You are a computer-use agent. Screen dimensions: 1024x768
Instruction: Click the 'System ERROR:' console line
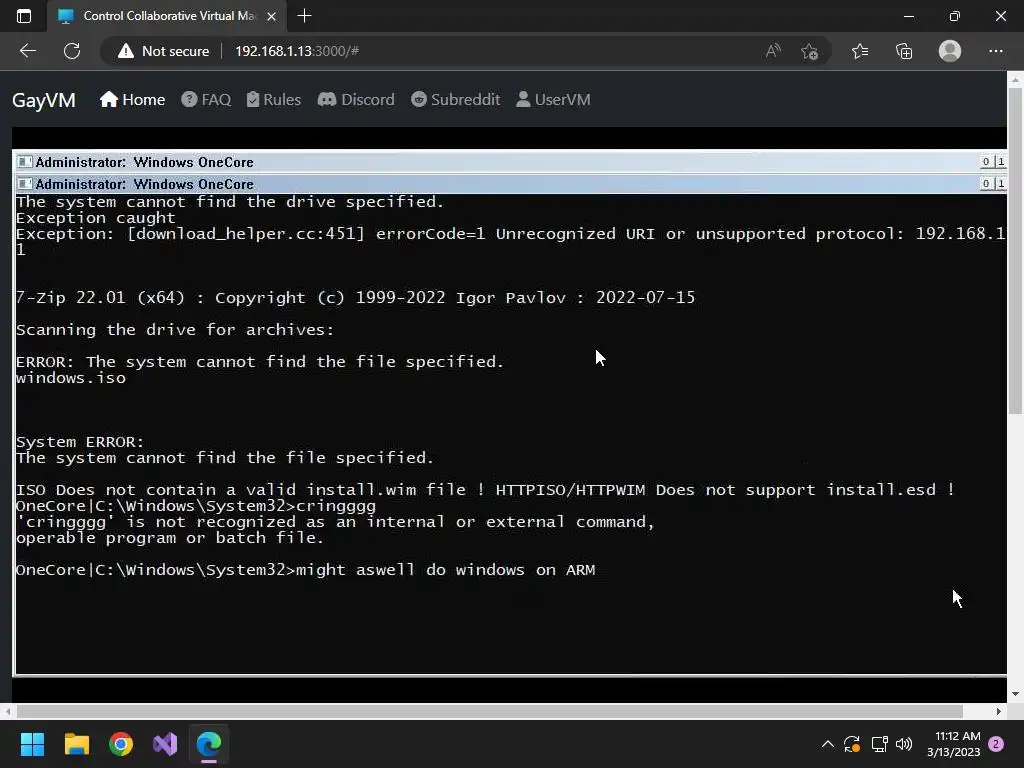[80, 442]
